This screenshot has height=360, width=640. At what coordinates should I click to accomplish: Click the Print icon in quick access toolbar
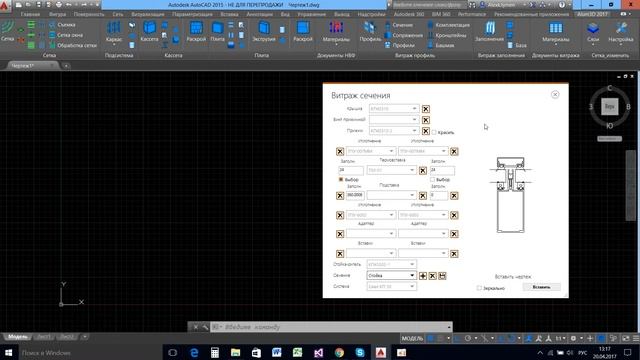59,4
